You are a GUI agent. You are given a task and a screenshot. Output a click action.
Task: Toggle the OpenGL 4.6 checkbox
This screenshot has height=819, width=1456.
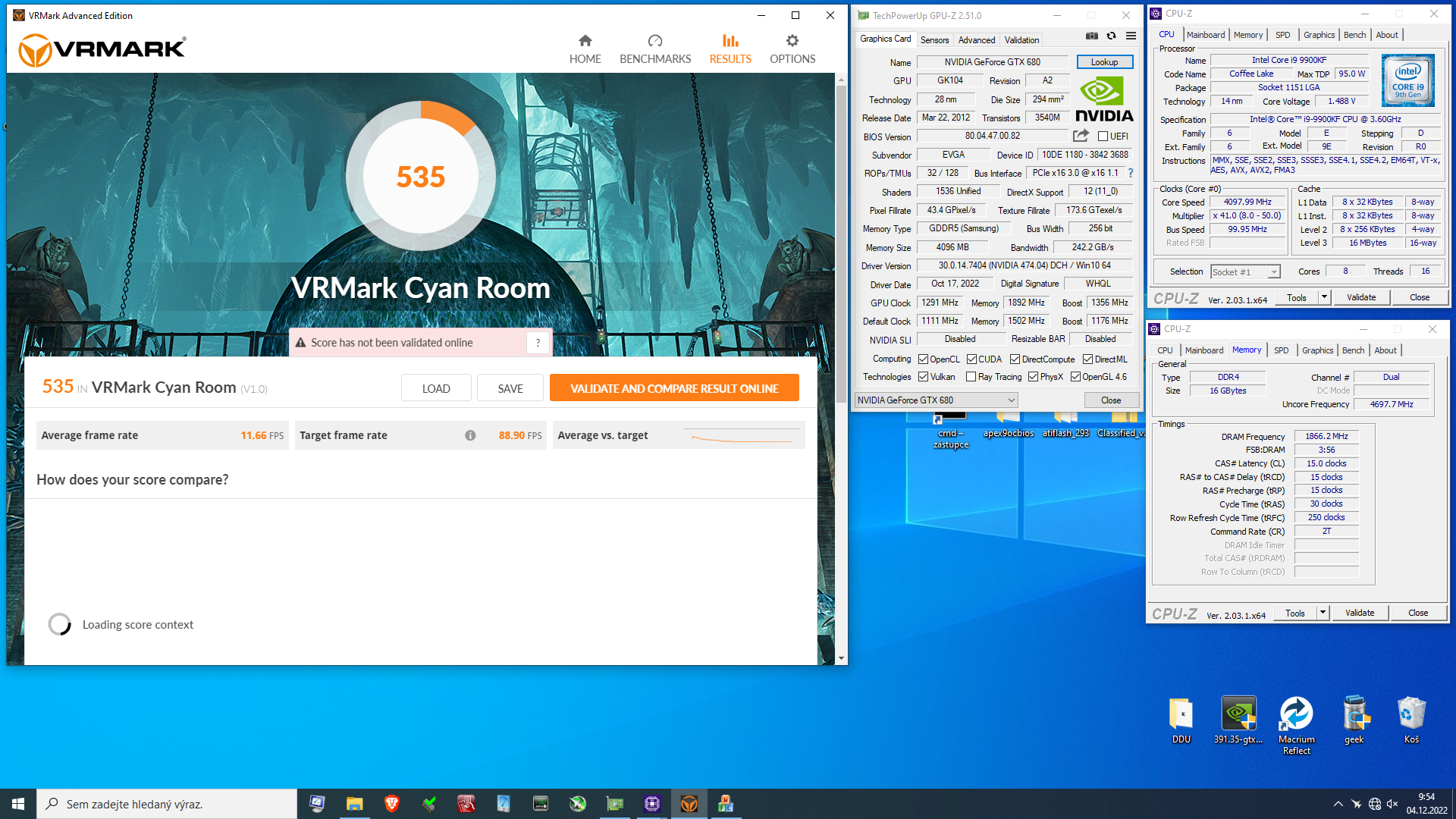[1075, 377]
